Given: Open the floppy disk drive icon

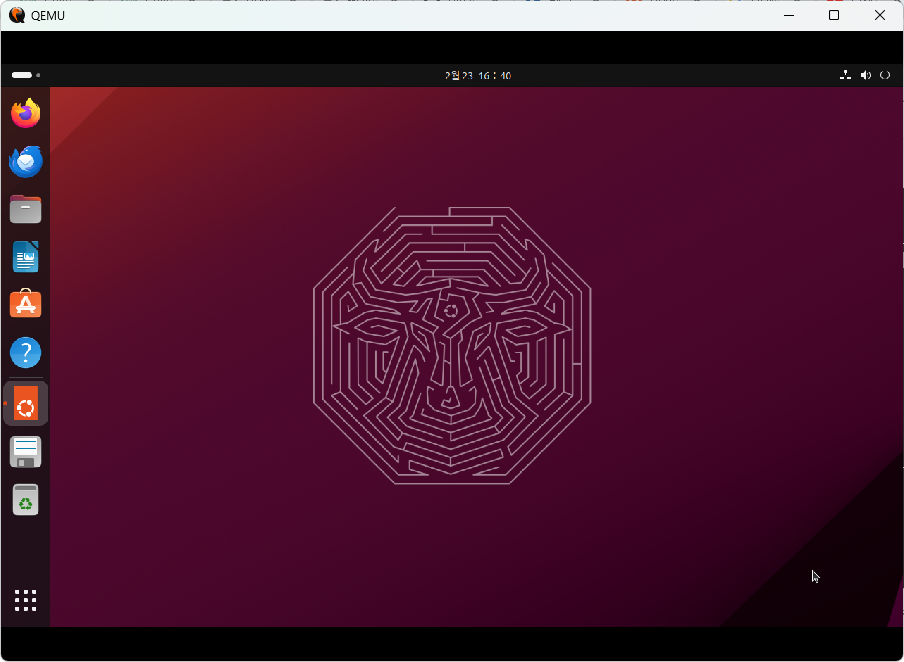Looking at the screenshot, I should pos(25,452).
